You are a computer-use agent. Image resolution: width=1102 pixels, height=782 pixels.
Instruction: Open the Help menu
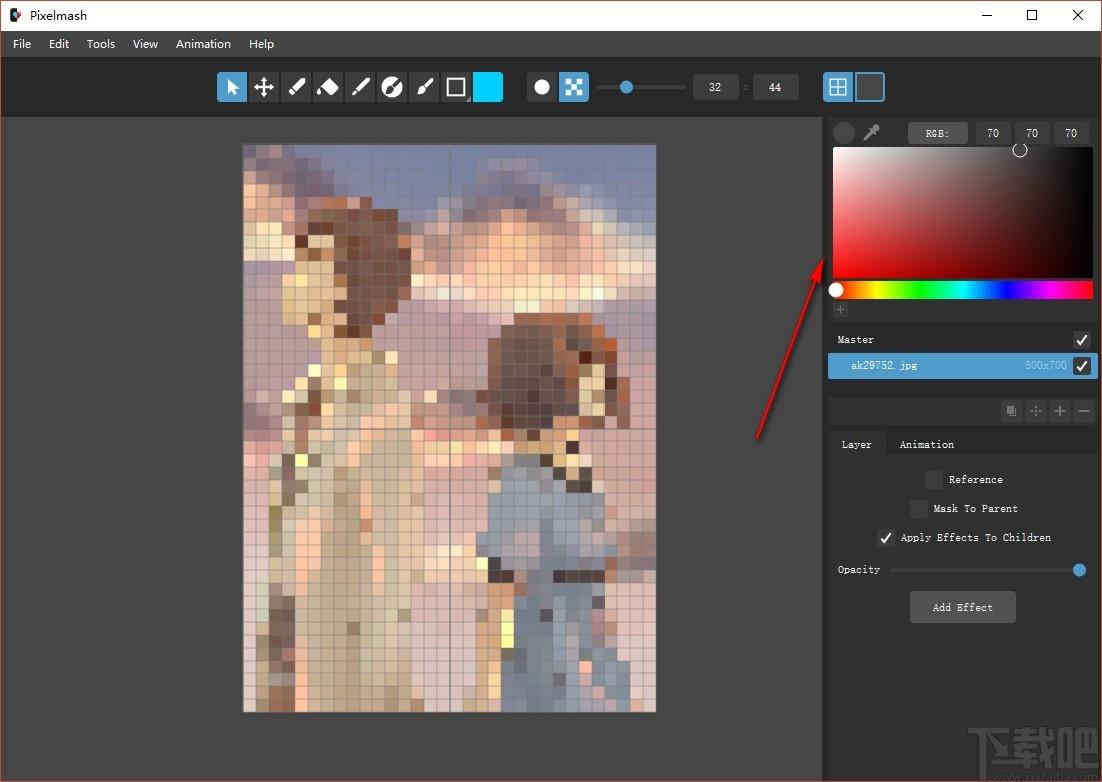click(x=261, y=44)
